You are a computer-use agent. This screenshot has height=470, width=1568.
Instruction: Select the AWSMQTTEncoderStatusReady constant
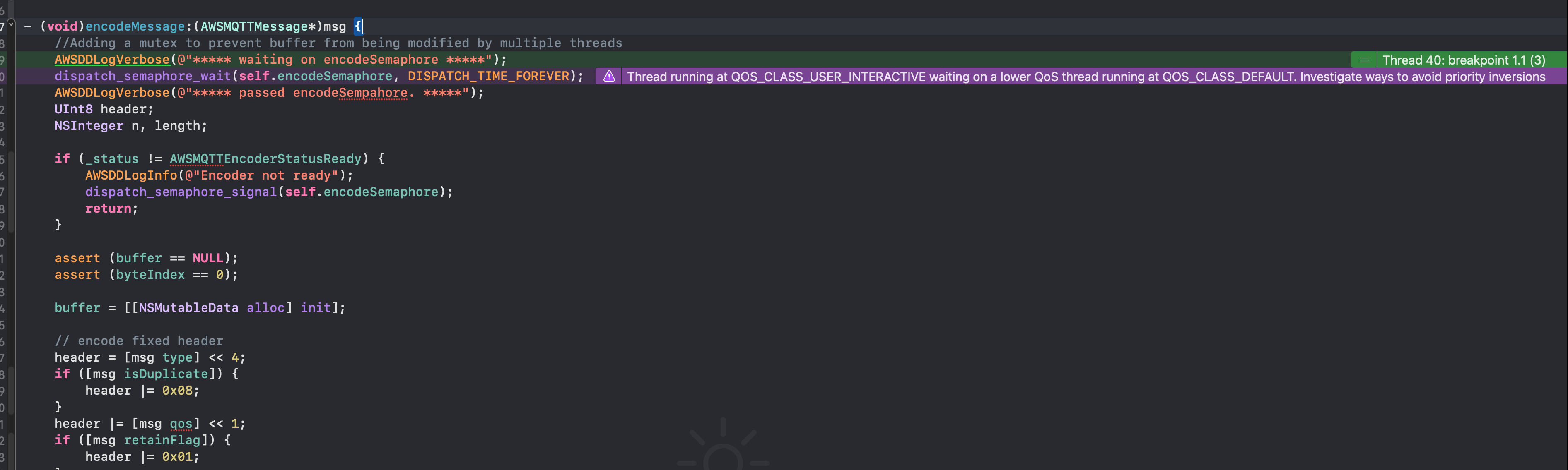[267, 159]
